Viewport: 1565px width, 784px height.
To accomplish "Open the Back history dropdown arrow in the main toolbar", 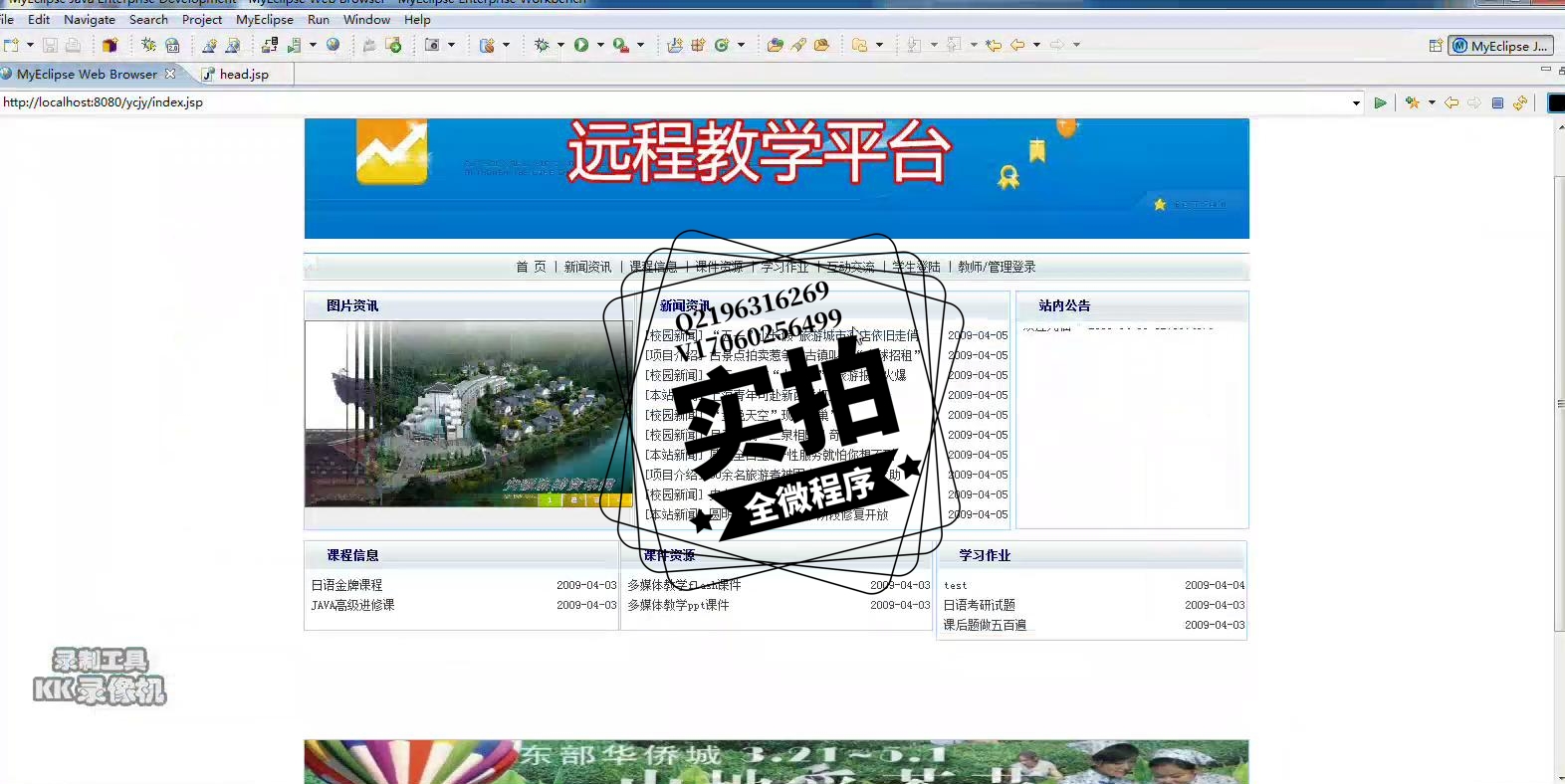I will pyautogui.click(x=1036, y=45).
